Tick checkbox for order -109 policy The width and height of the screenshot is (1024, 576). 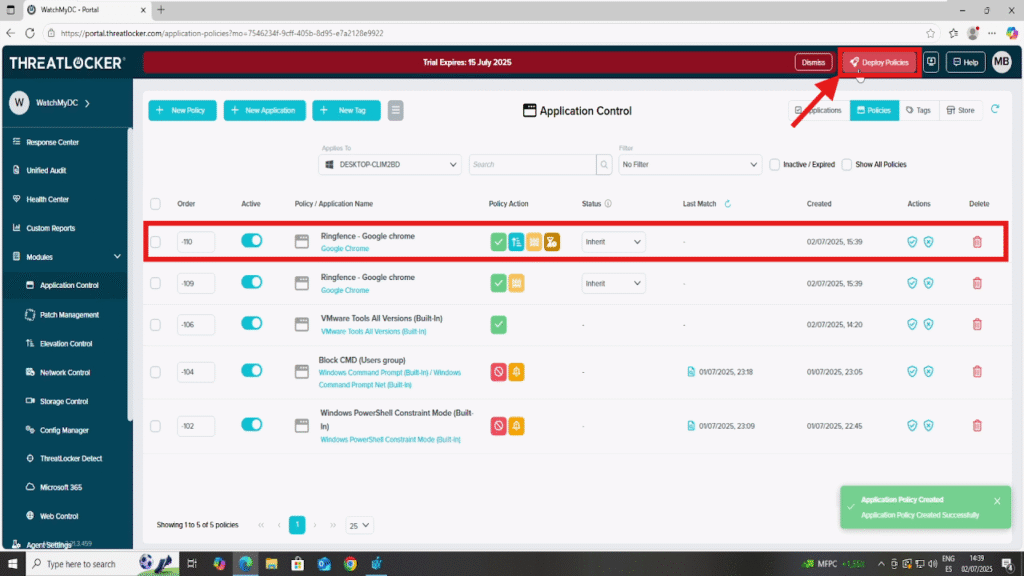coord(155,283)
